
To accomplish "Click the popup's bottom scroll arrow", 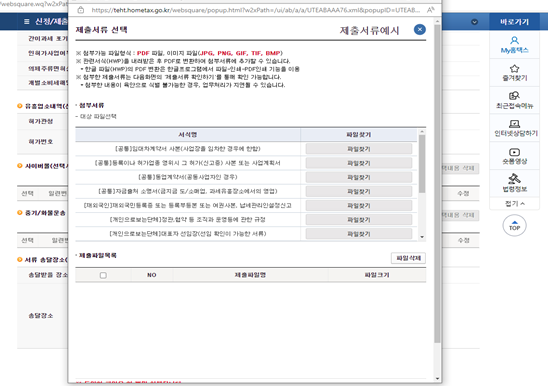I will click(x=437, y=379).
